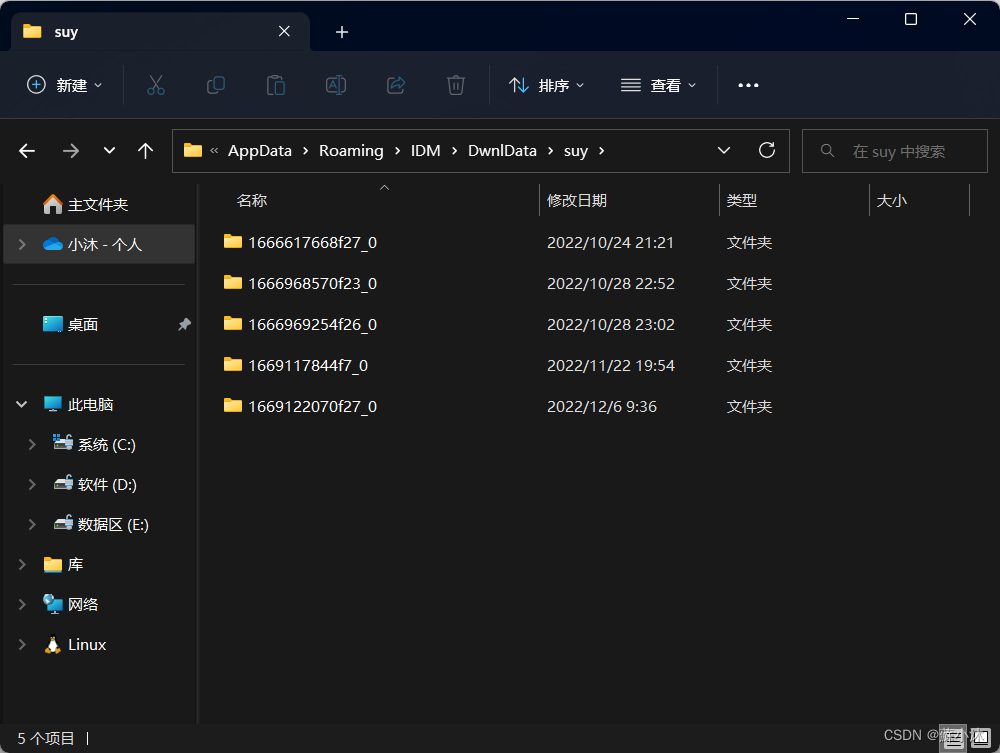Expand hidden path chevrons before AppData
The width and height of the screenshot is (1000, 753).
click(214, 150)
